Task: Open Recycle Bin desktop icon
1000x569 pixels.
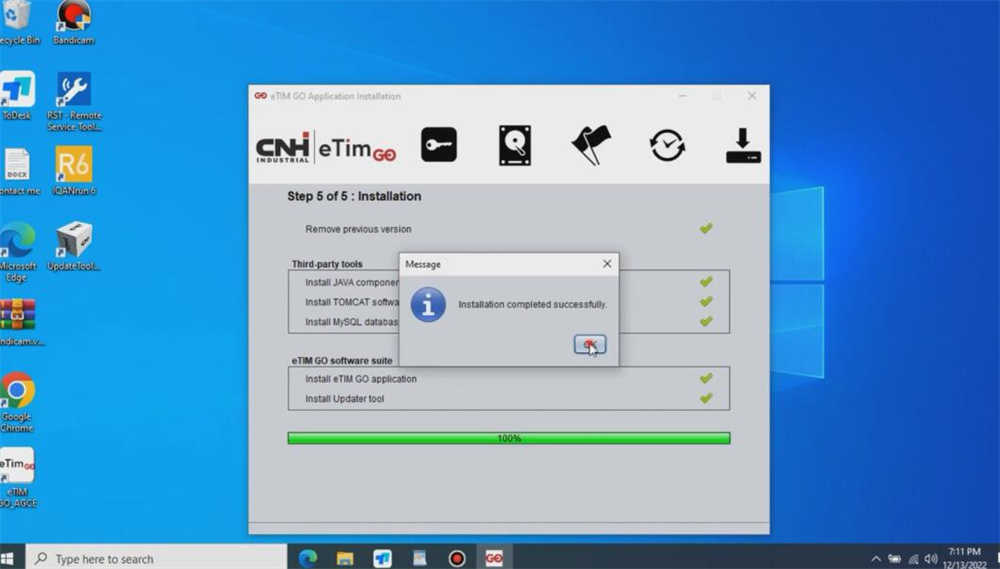Action: pos(18,22)
